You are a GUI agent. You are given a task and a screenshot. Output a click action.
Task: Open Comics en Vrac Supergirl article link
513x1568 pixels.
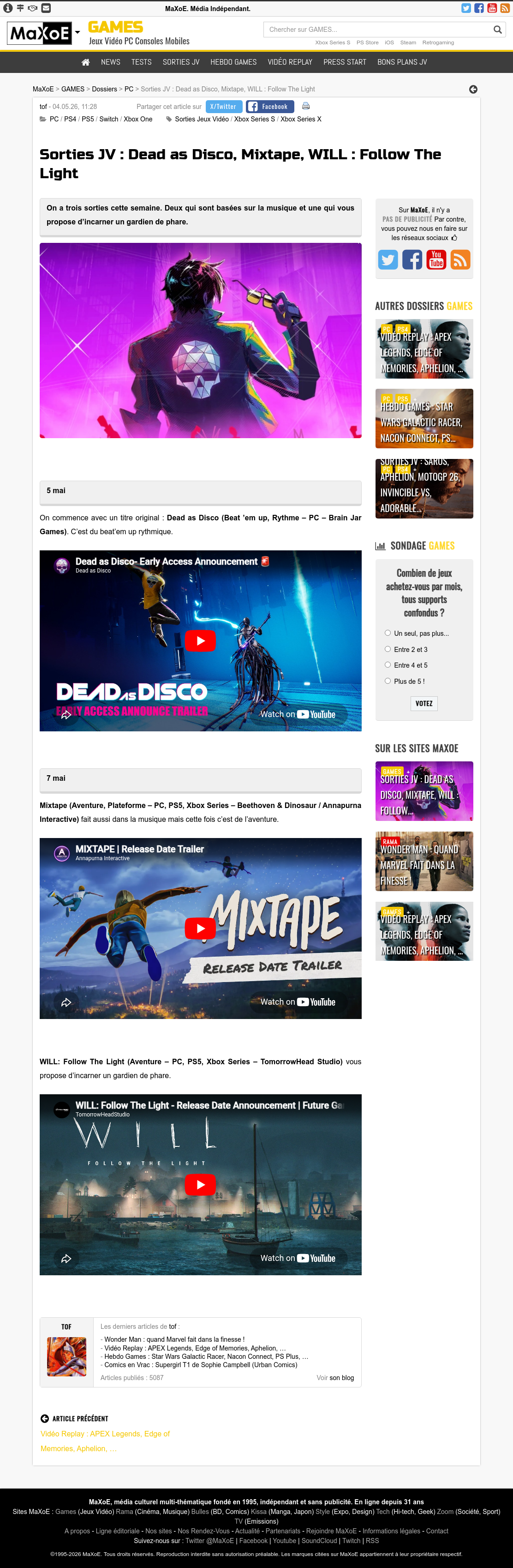(x=201, y=1365)
